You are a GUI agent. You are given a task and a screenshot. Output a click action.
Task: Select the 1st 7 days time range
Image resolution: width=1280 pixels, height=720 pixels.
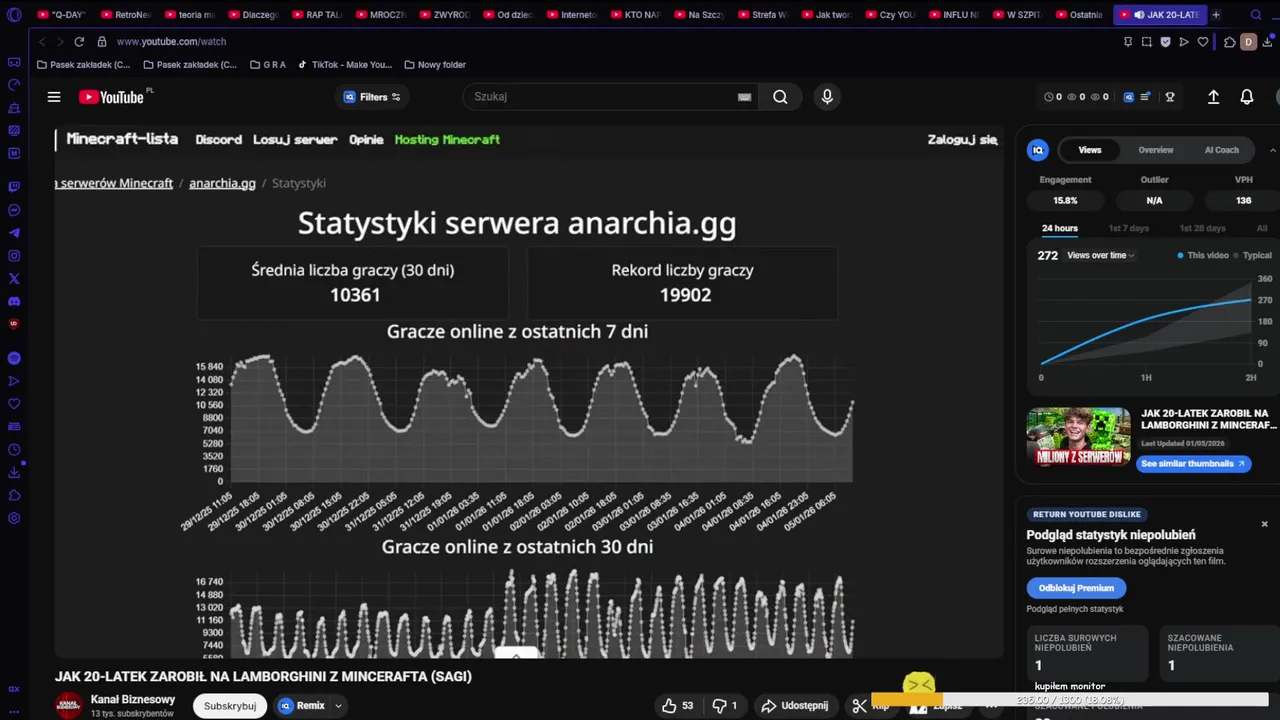(1129, 228)
